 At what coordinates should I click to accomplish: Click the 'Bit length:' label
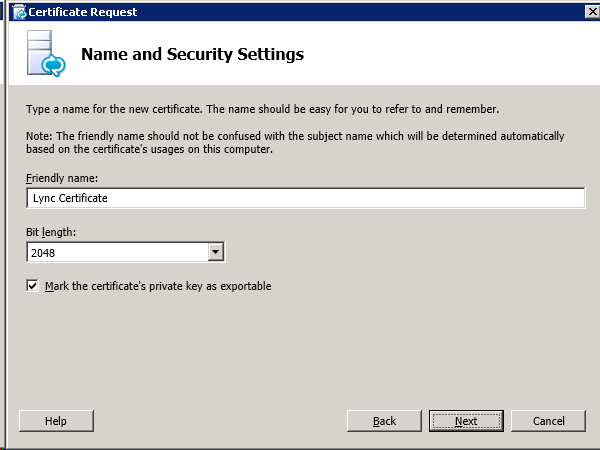pos(51,232)
